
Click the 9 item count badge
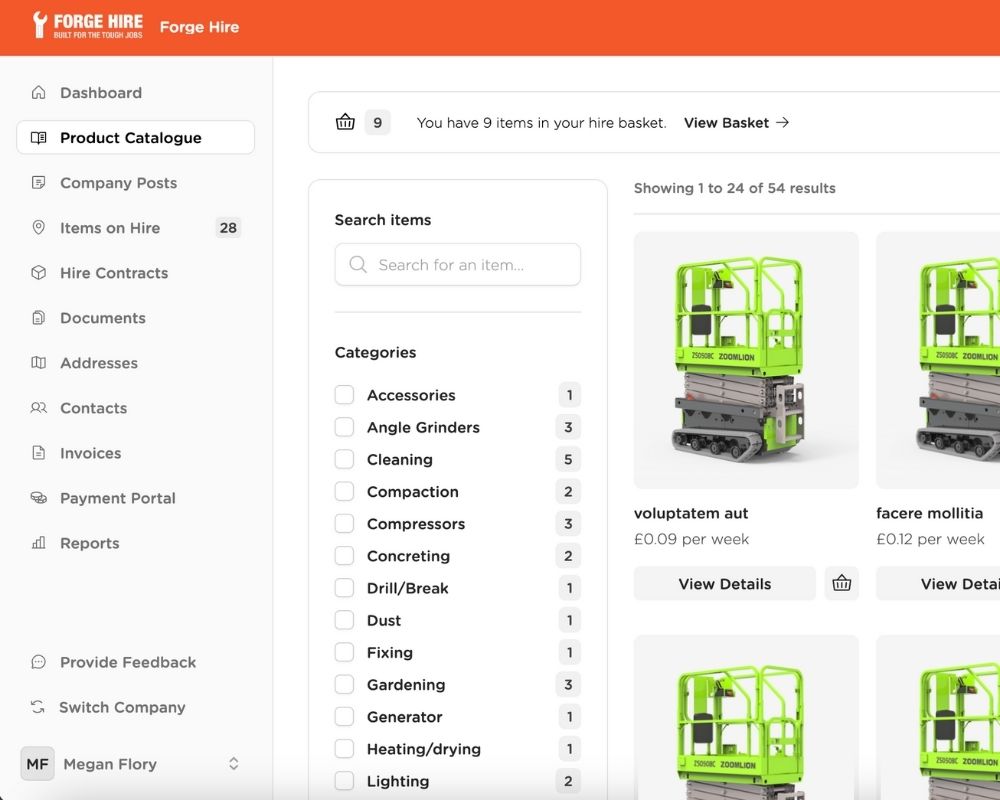pos(378,122)
